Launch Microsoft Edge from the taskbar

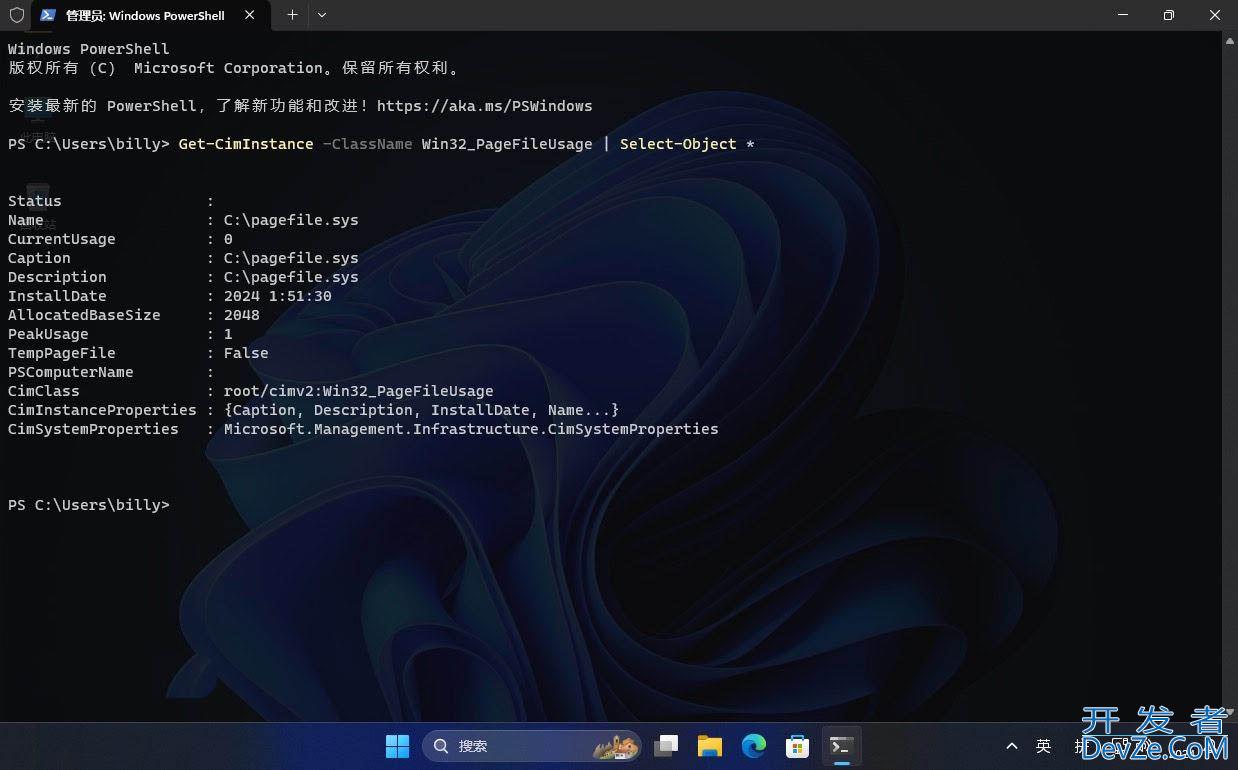pos(754,746)
